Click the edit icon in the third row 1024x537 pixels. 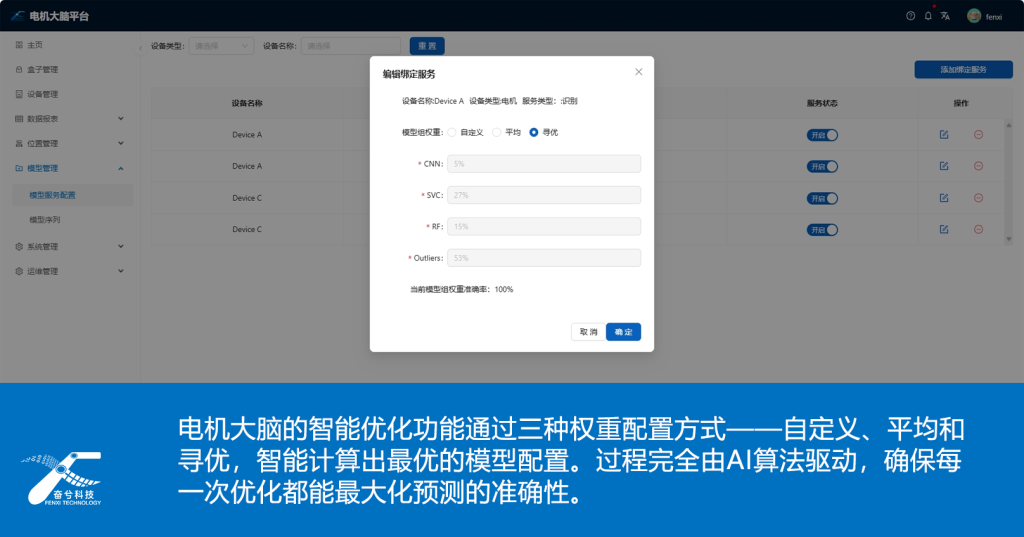(x=944, y=198)
